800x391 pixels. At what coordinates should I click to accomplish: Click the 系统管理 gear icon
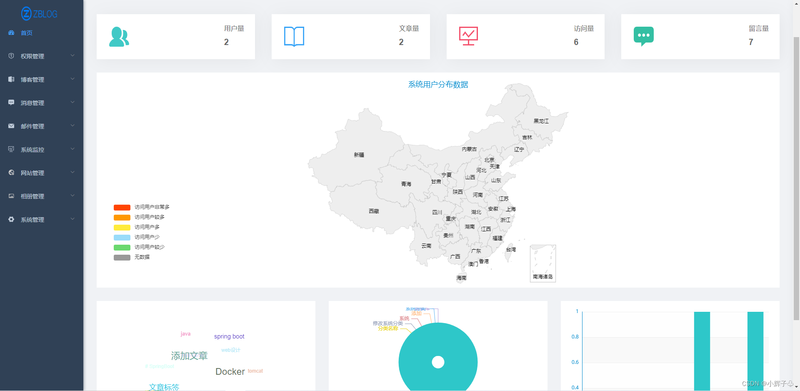point(11,219)
